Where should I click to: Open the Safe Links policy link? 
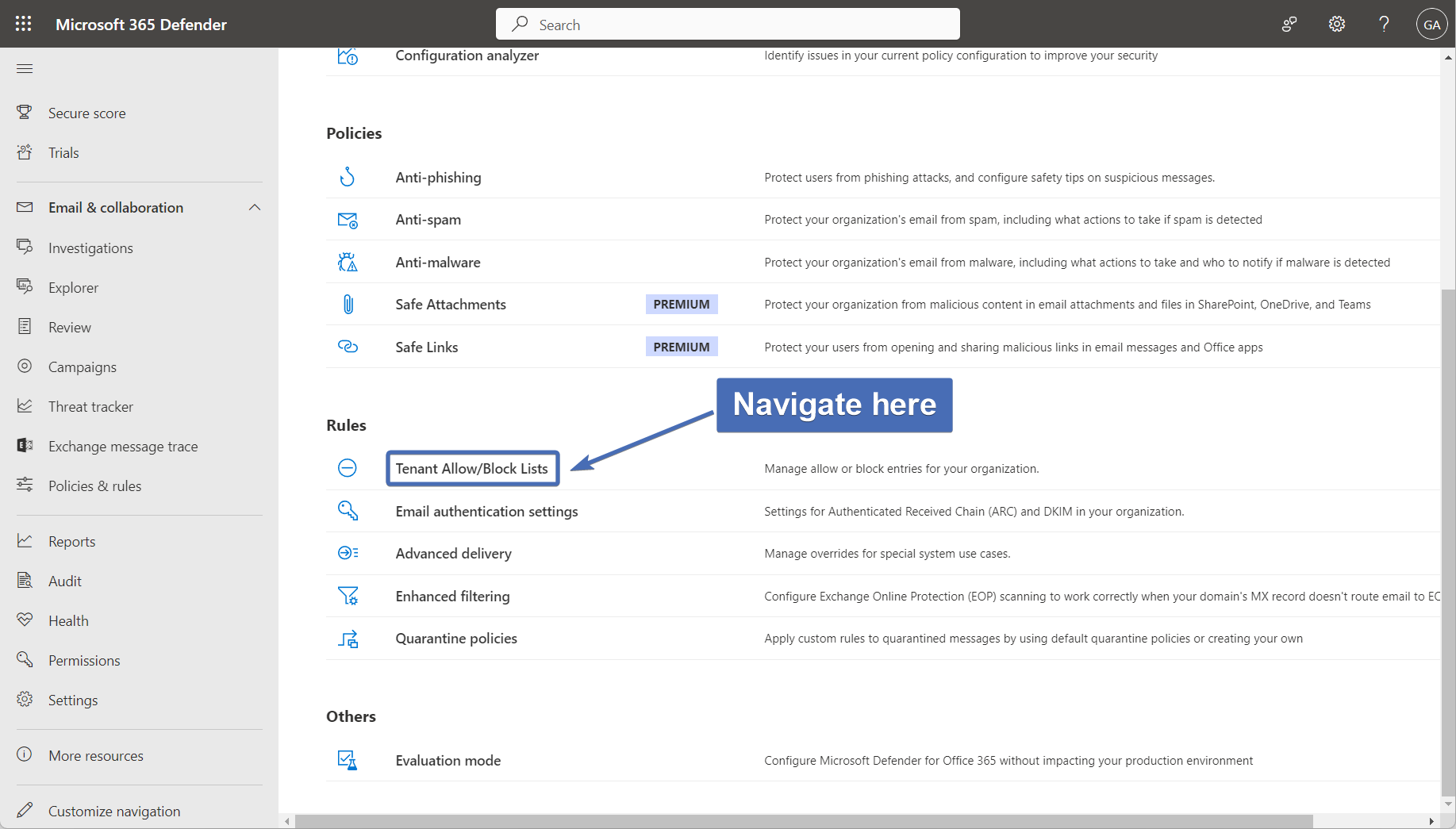click(x=427, y=347)
